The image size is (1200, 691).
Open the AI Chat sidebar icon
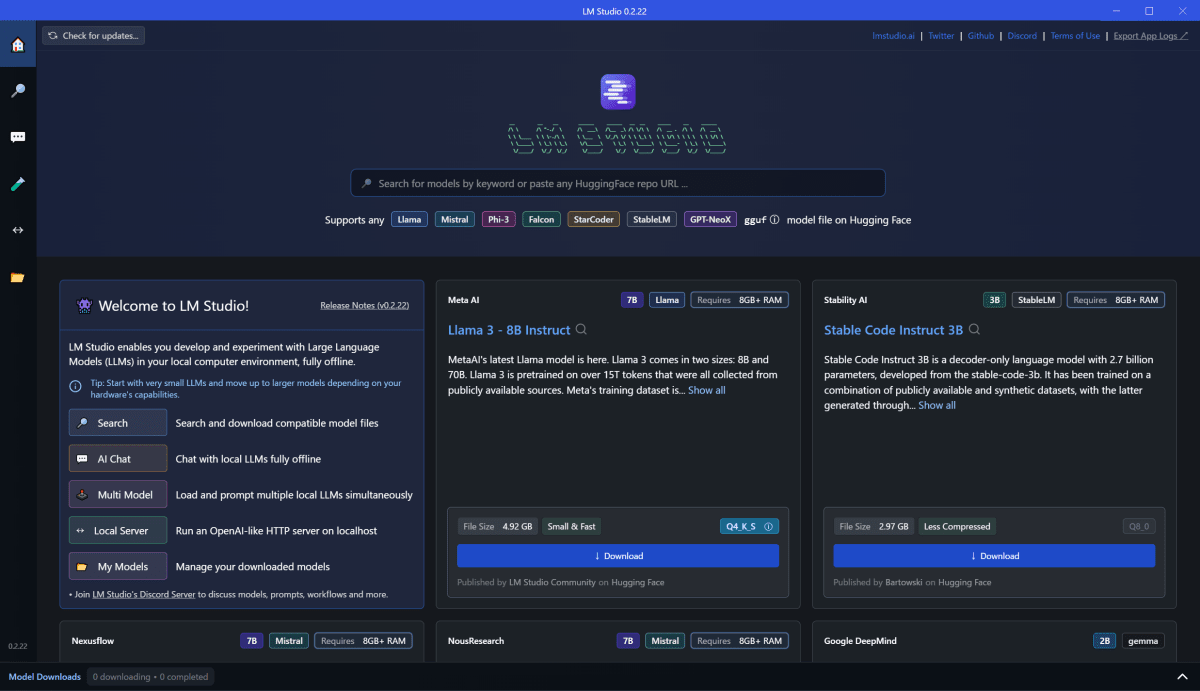click(x=17, y=137)
